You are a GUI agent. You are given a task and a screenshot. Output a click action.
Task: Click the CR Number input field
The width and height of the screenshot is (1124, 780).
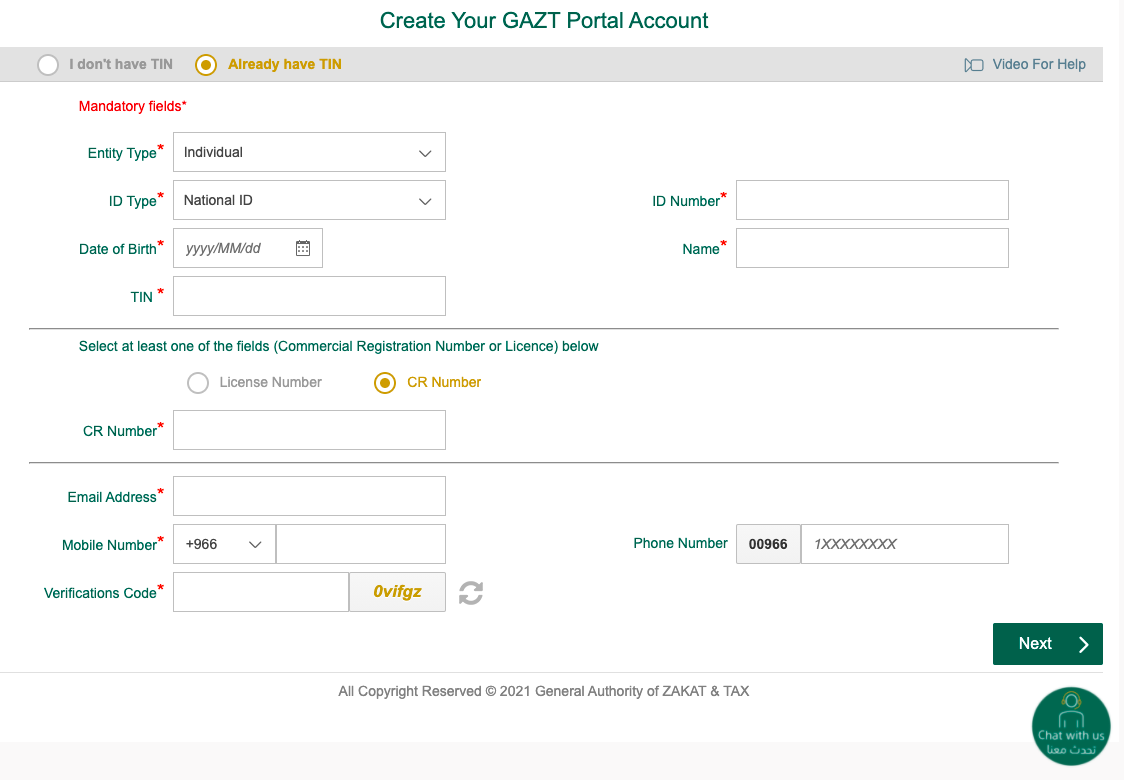coord(309,430)
